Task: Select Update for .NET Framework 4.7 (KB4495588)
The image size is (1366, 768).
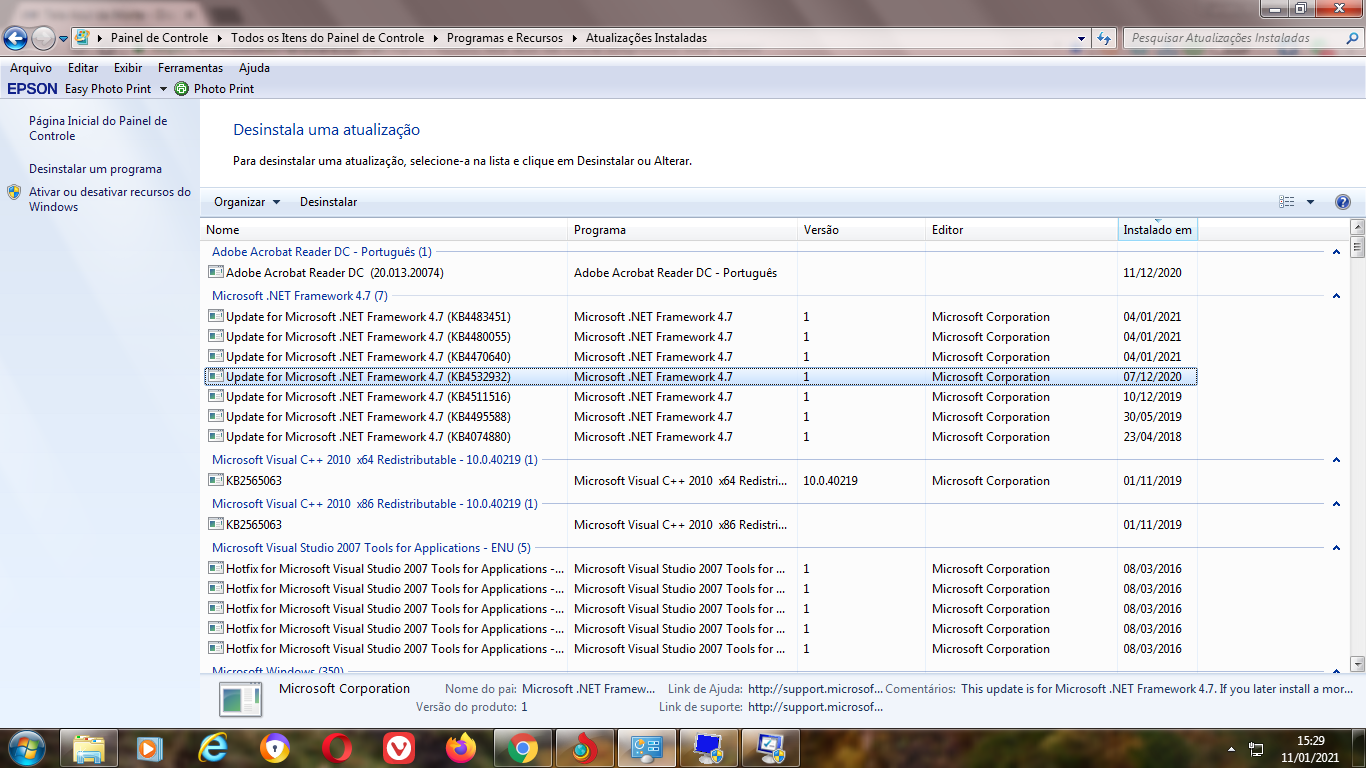Action: 700,416
